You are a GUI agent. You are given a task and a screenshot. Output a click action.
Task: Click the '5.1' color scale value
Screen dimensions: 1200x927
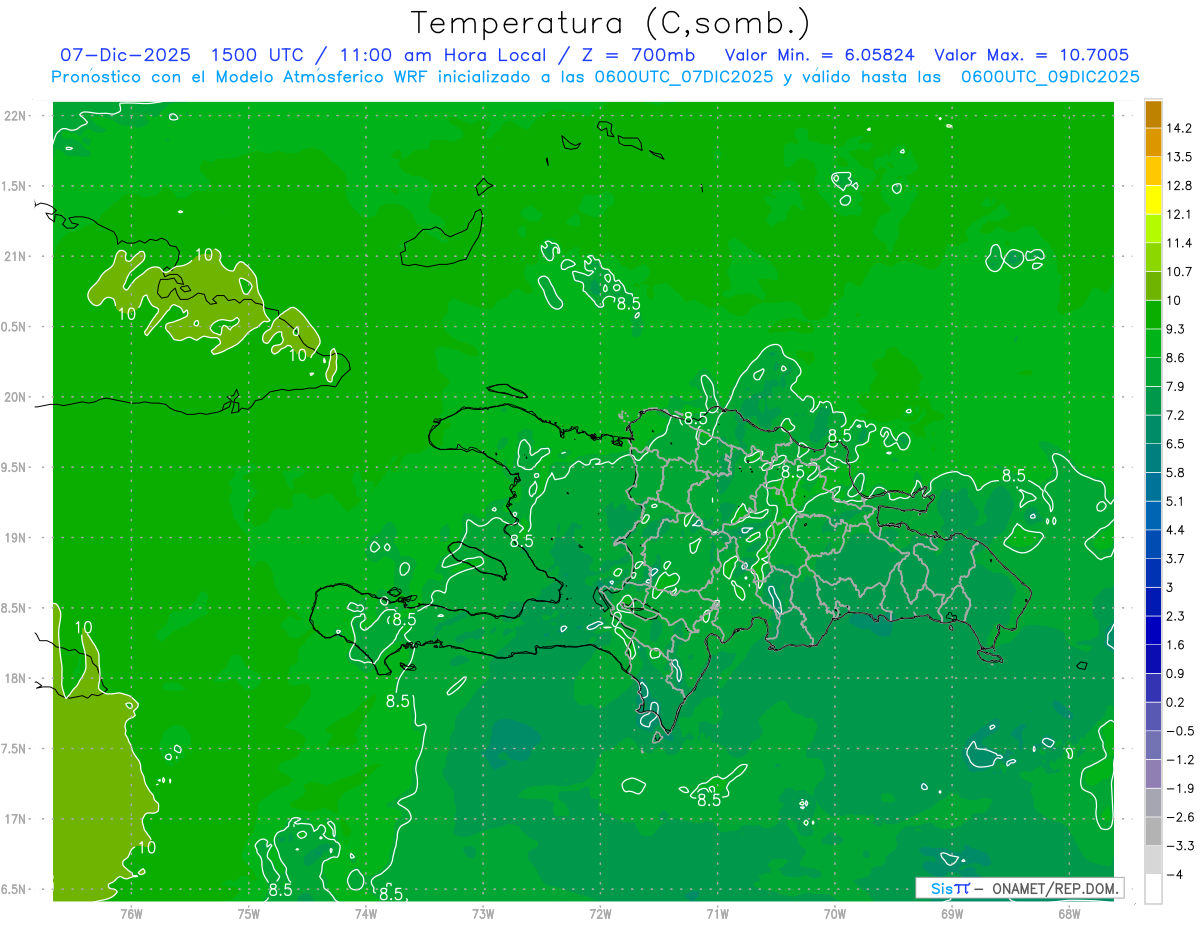pyautogui.click(x=1176, y=501)
